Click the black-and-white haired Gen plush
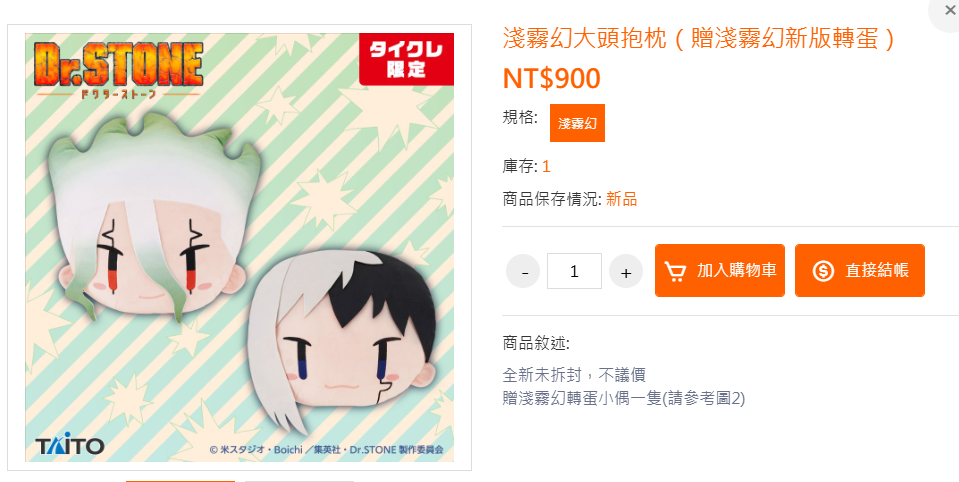959x482 pixels. pos(346,341)
